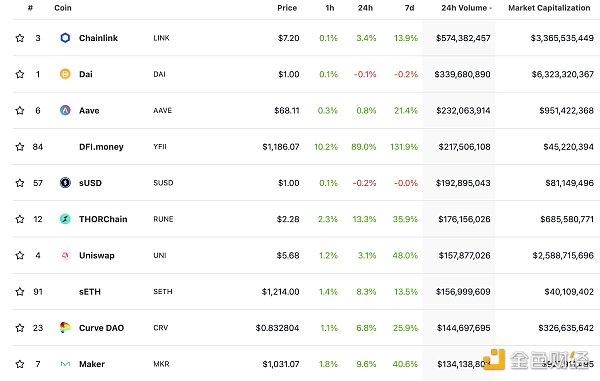Click sUSD market cap $81,149,496
This screenshot has width=600, height=381.
(570, 183)
